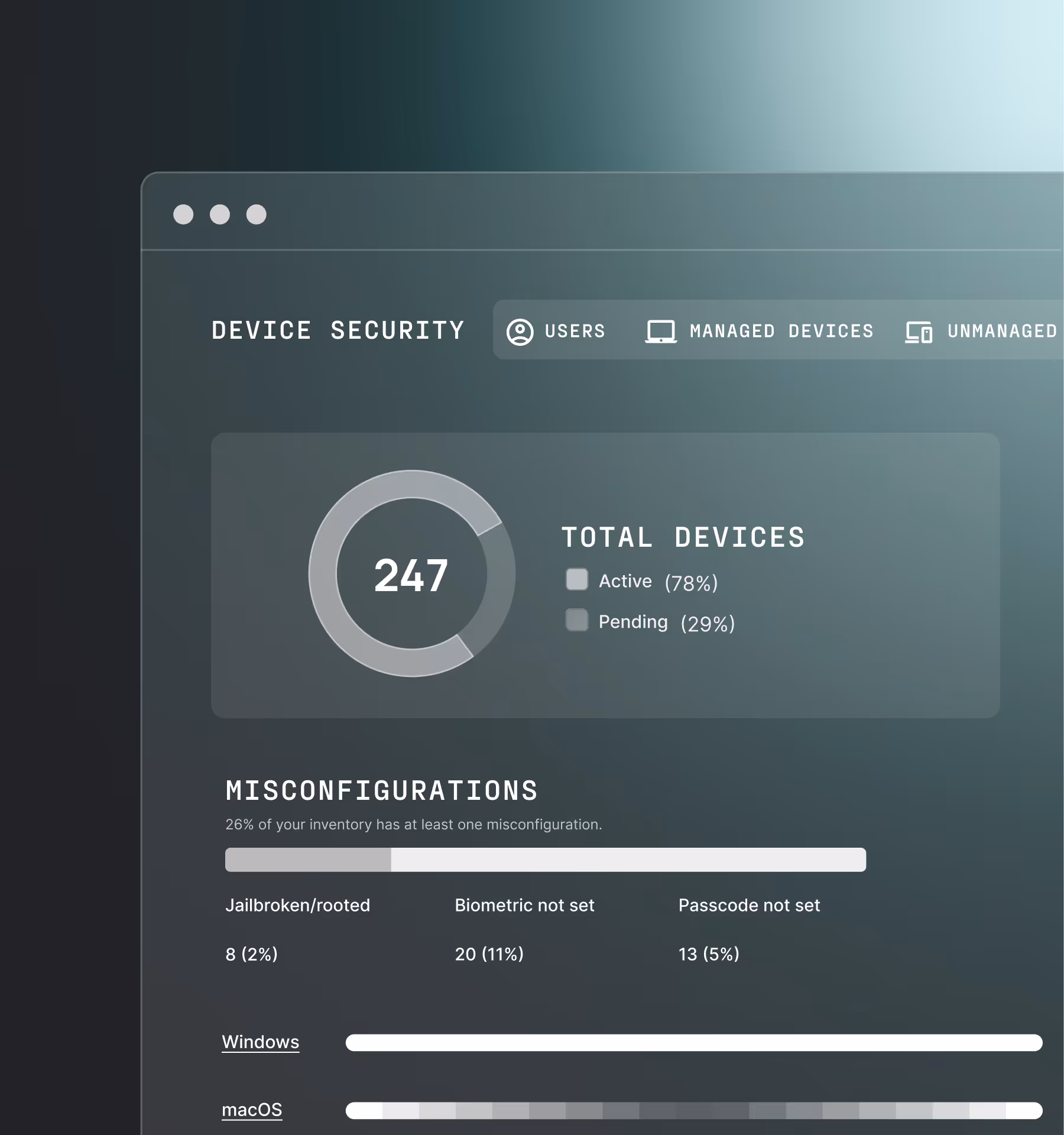This screenshot has width=1064, height=1135.
Task: Click the macOS gradient bar
Action: coord(694,1111)
